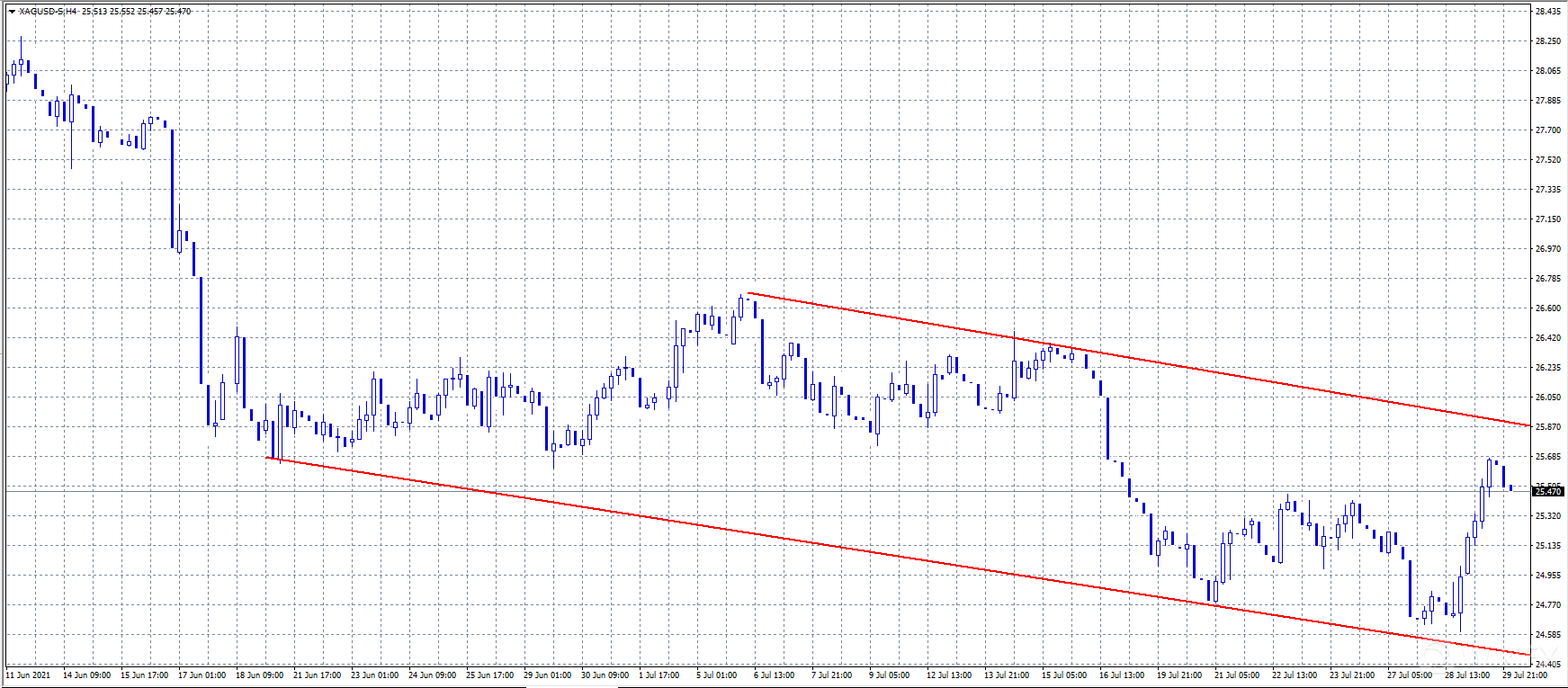
Task: Click the 24 Jun 09:00 time label
Action: [x=432, y=675]
